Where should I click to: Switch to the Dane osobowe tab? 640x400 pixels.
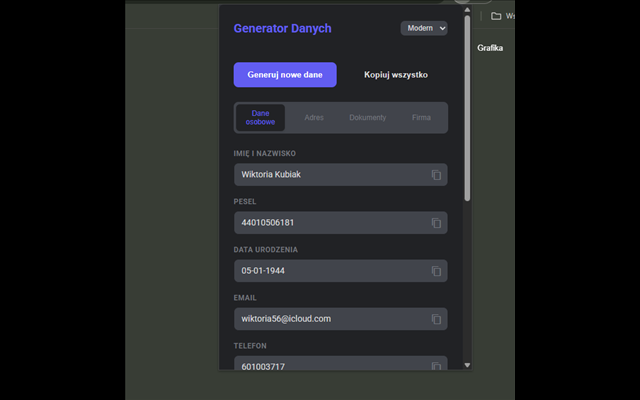[261, 118]
